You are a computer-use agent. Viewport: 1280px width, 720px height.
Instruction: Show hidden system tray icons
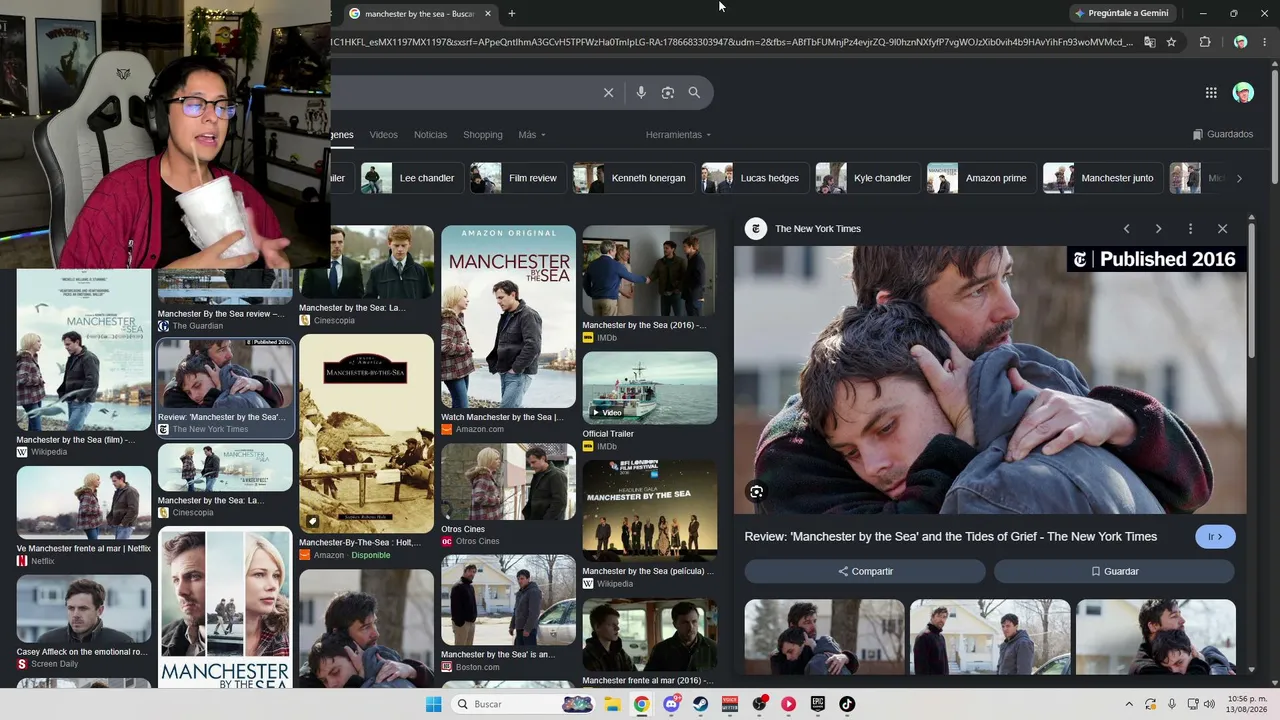pos(1129,704)
